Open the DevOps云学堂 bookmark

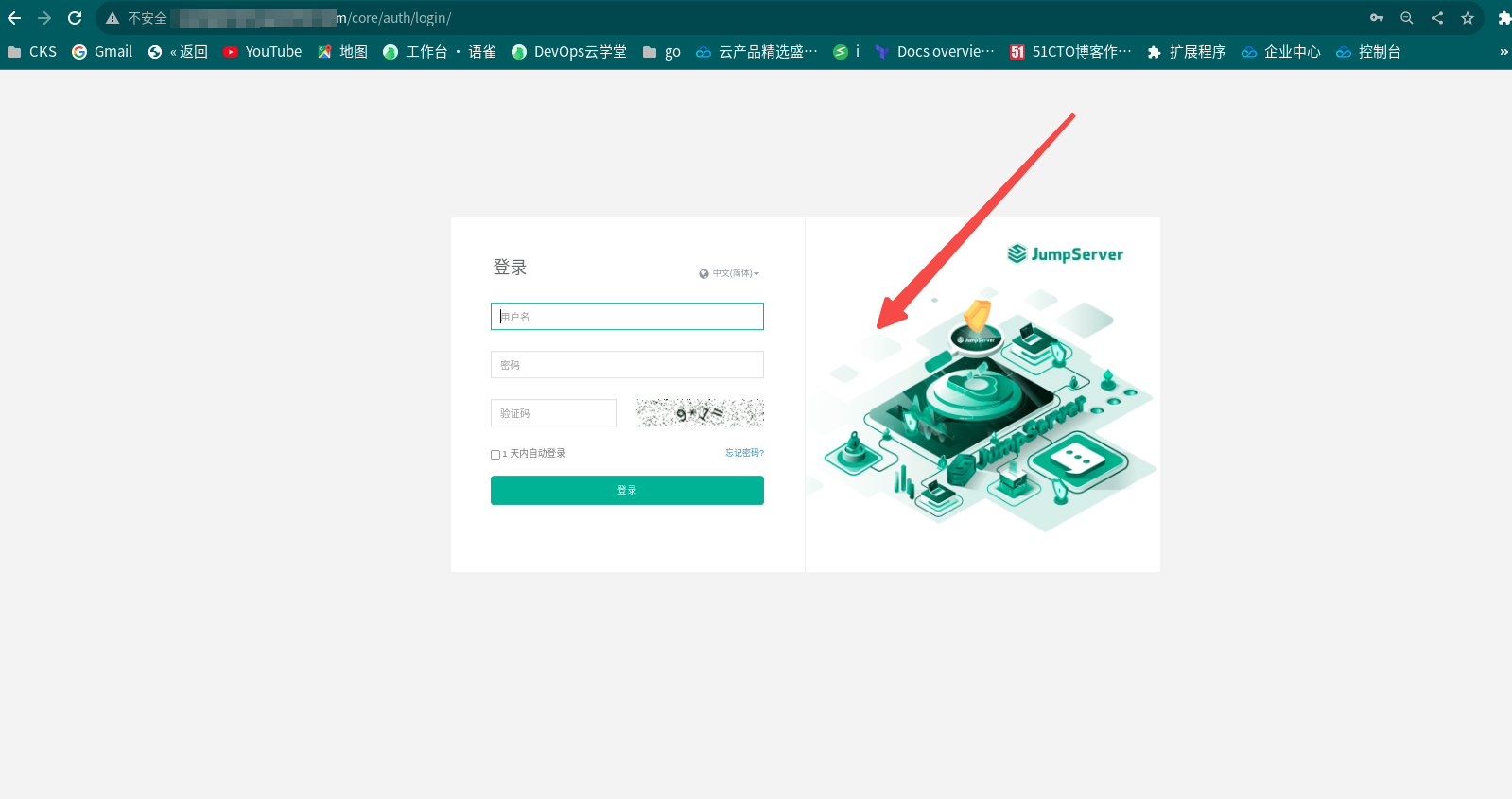(x=569, y=52)
